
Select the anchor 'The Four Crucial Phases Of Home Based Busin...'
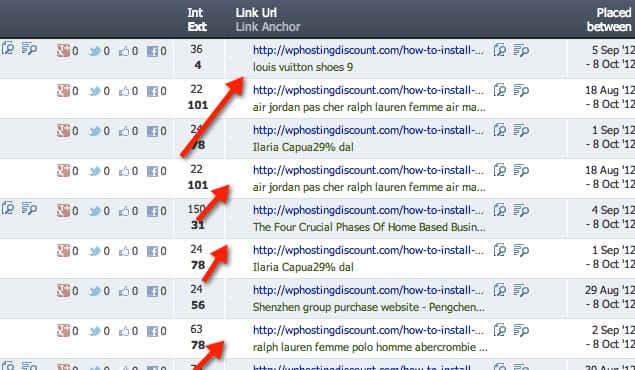click(x=369, y=227)
